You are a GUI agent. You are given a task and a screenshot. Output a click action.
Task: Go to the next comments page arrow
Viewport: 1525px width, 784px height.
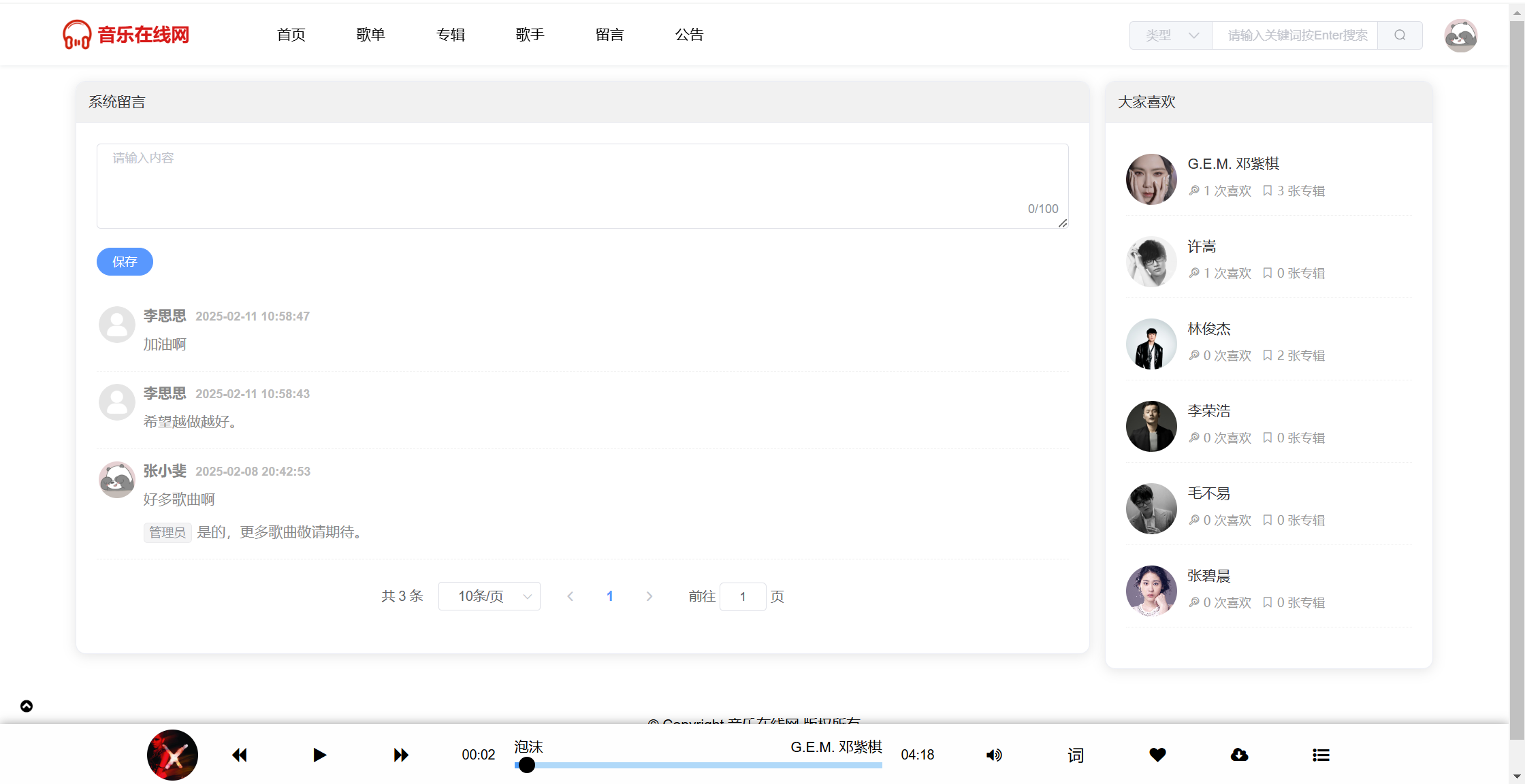(649, 596)
